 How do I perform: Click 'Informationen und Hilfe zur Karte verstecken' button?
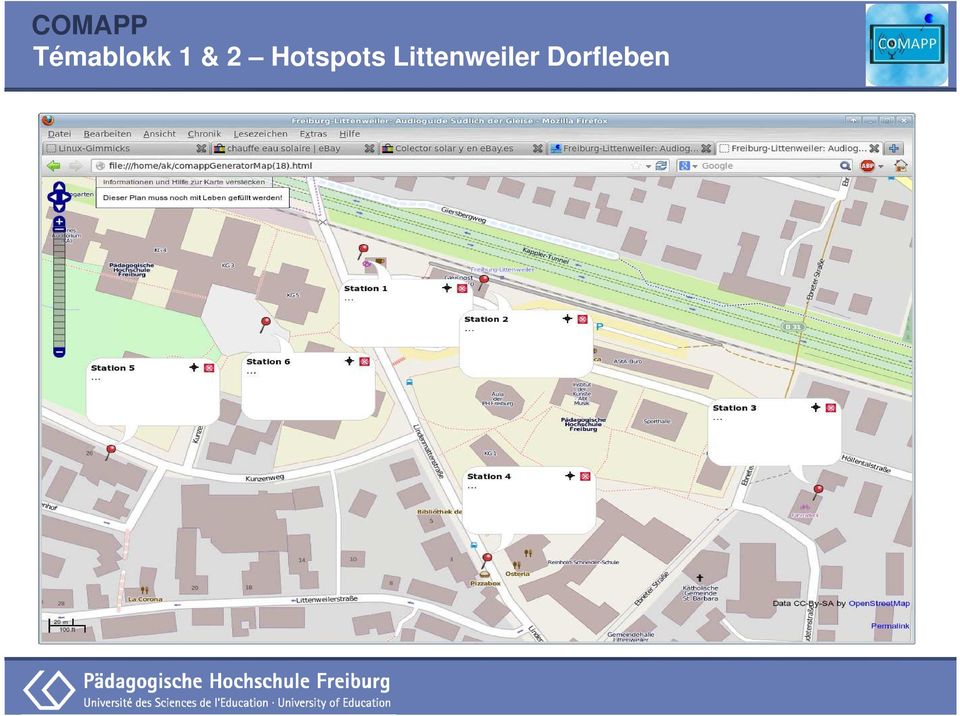coord(184,182)
